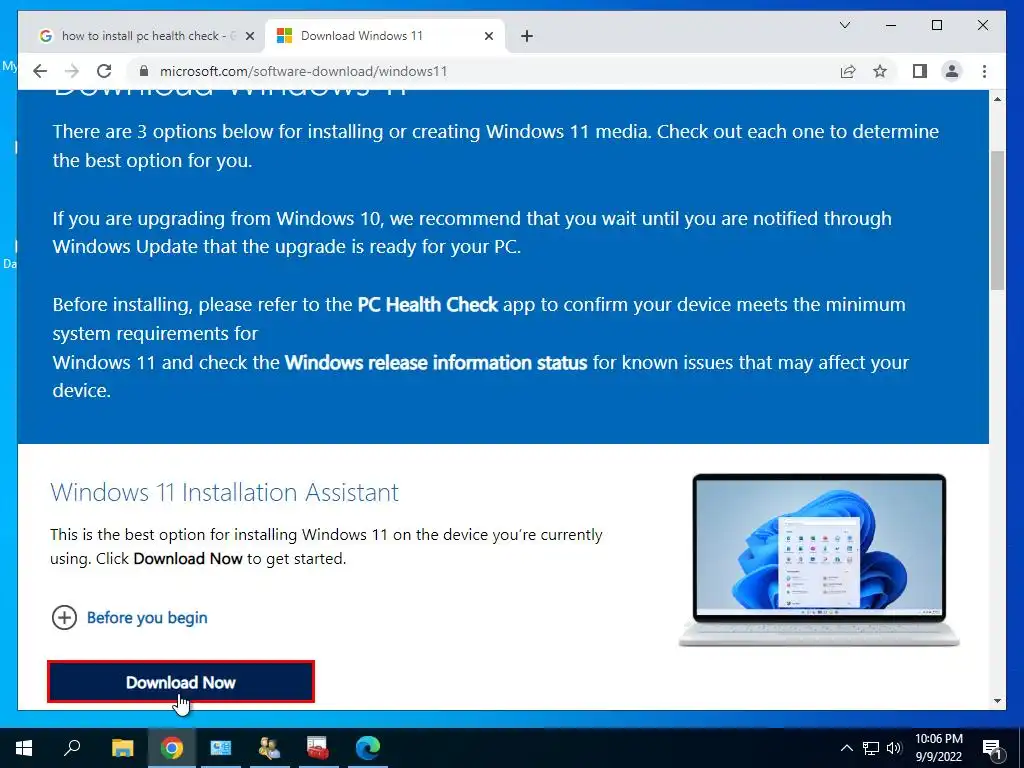
Task: Open a new tab with the plus button
Action: tap(527, 36)
